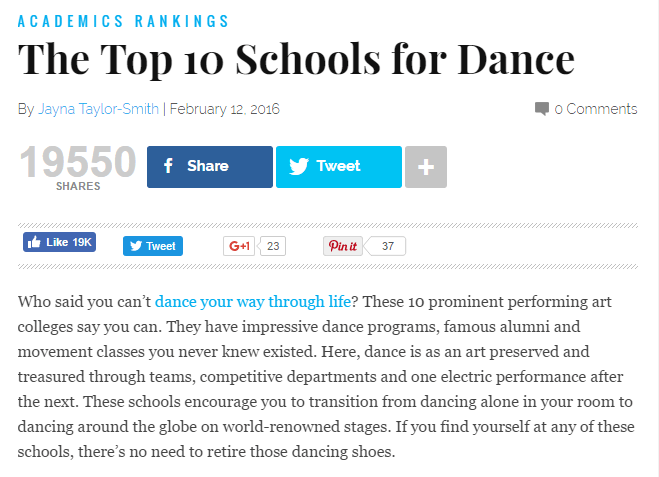Click the comment bubble icon
659x477 pixels.
click(542, 109)
